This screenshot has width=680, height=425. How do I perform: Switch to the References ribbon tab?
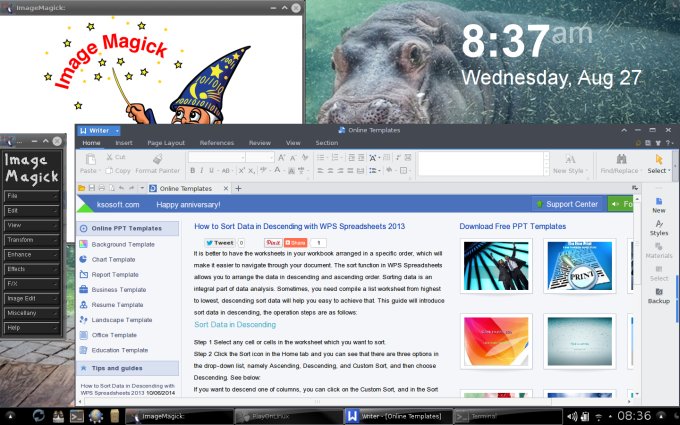217,143
